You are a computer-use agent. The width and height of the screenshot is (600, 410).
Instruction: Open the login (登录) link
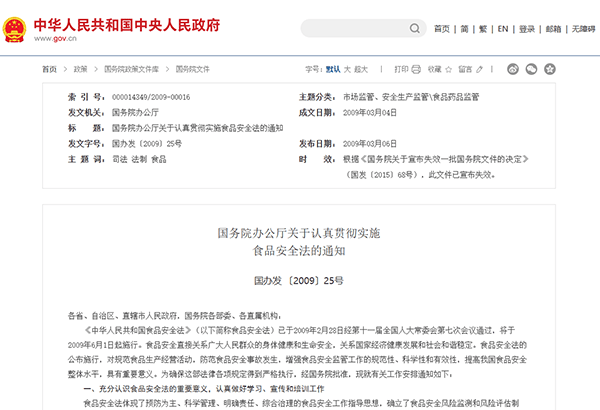click(527, 29)
